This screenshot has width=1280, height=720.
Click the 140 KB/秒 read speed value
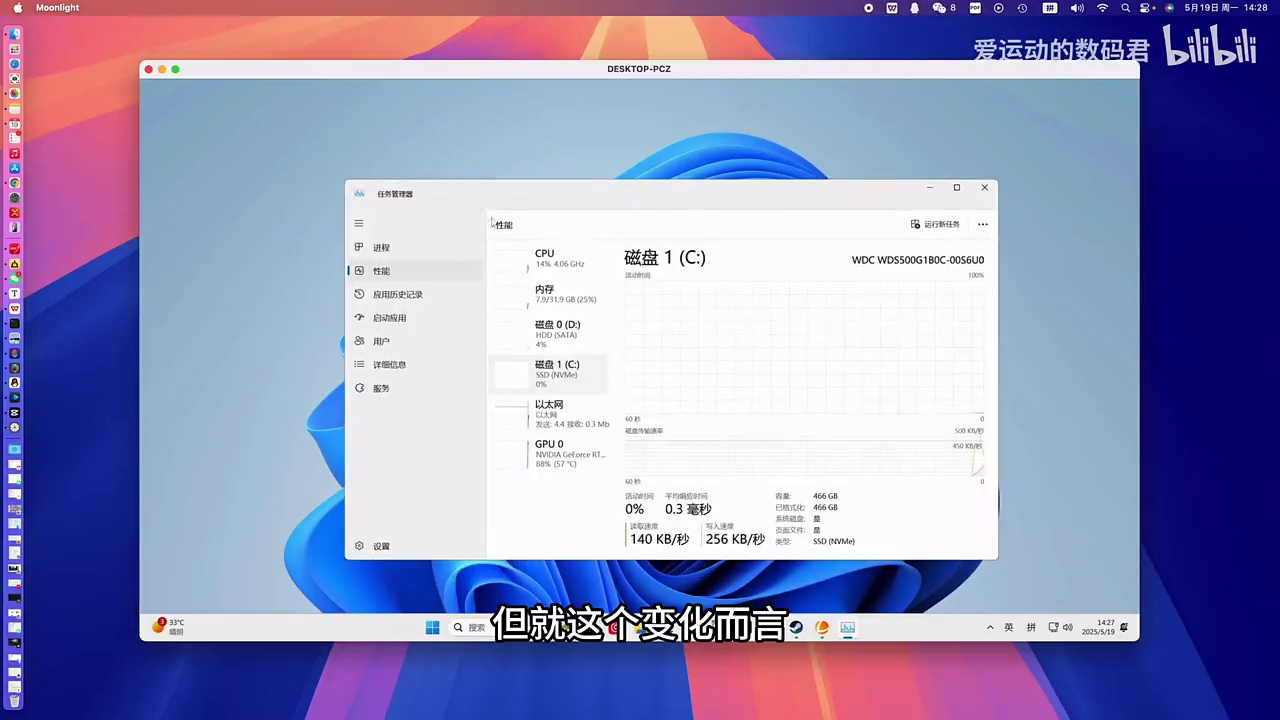click(659, 539)
